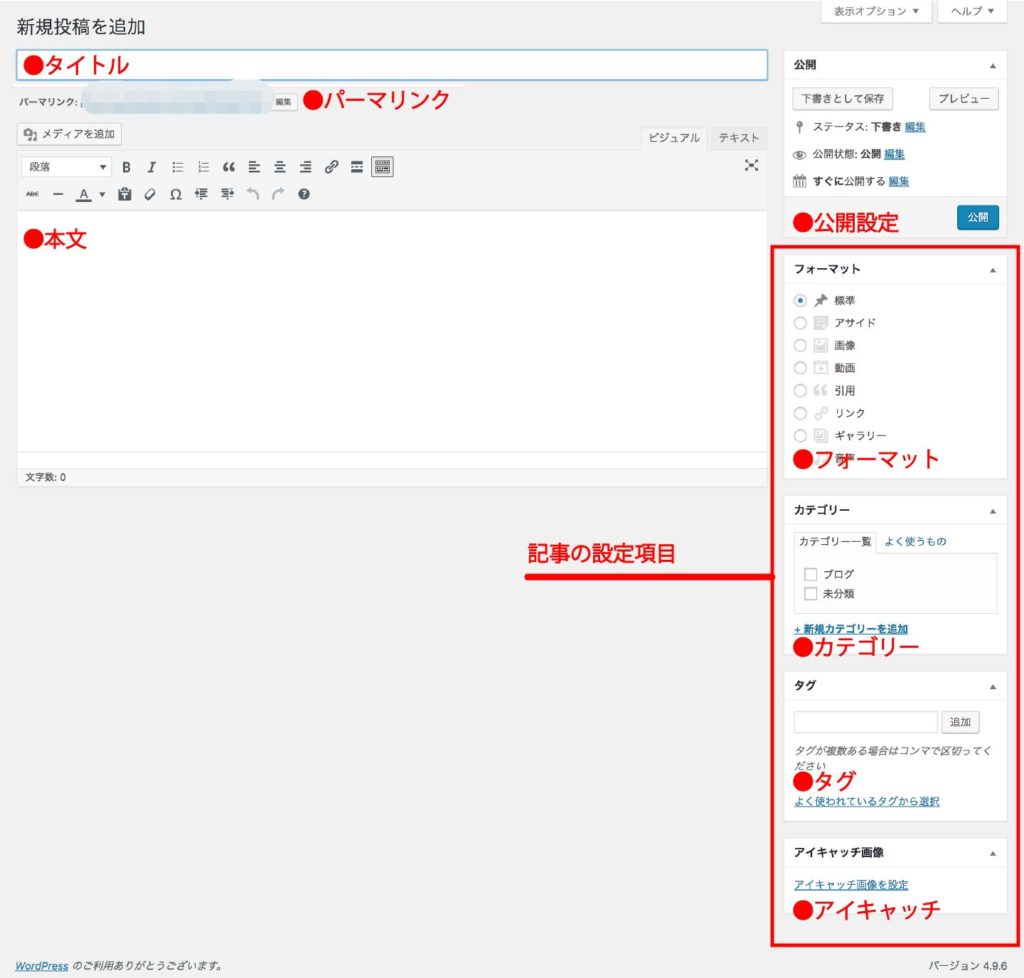This screenshot has height=978, width=1024.
Task: Expand the 表示オプション screen options
Action: pos(875,12)
